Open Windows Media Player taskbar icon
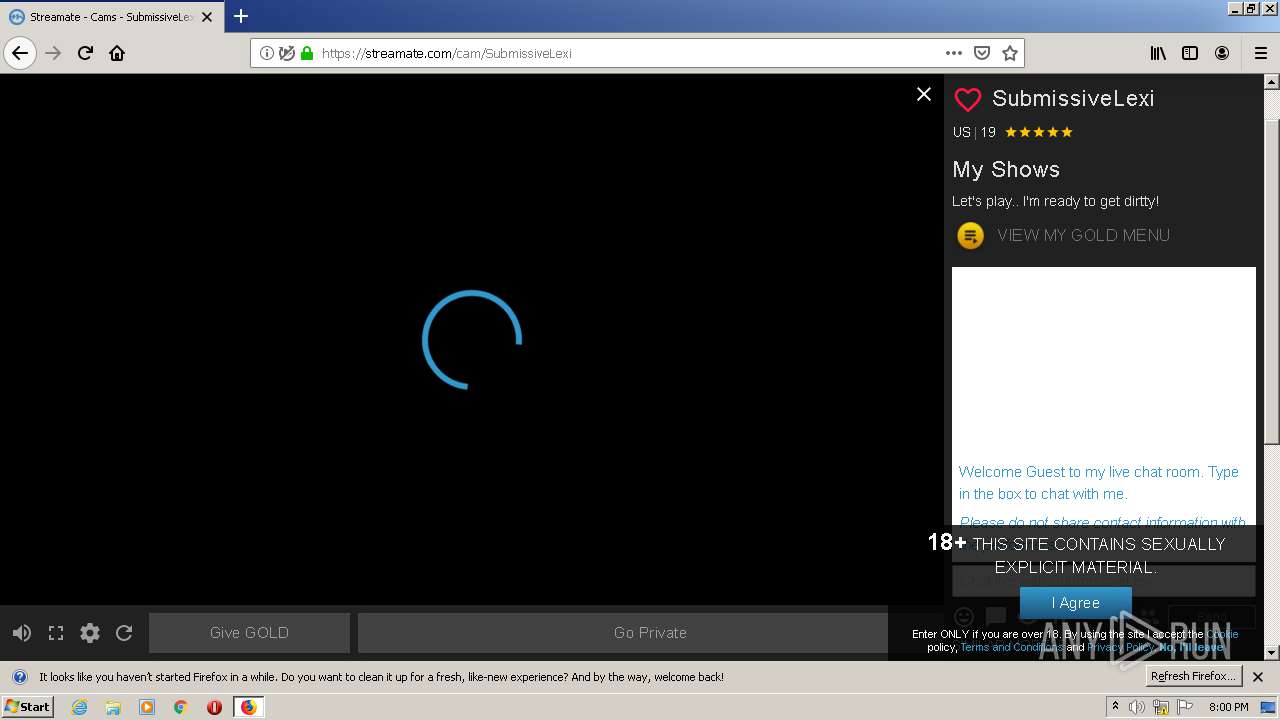The image size is (1280, 720). point(147,707)
